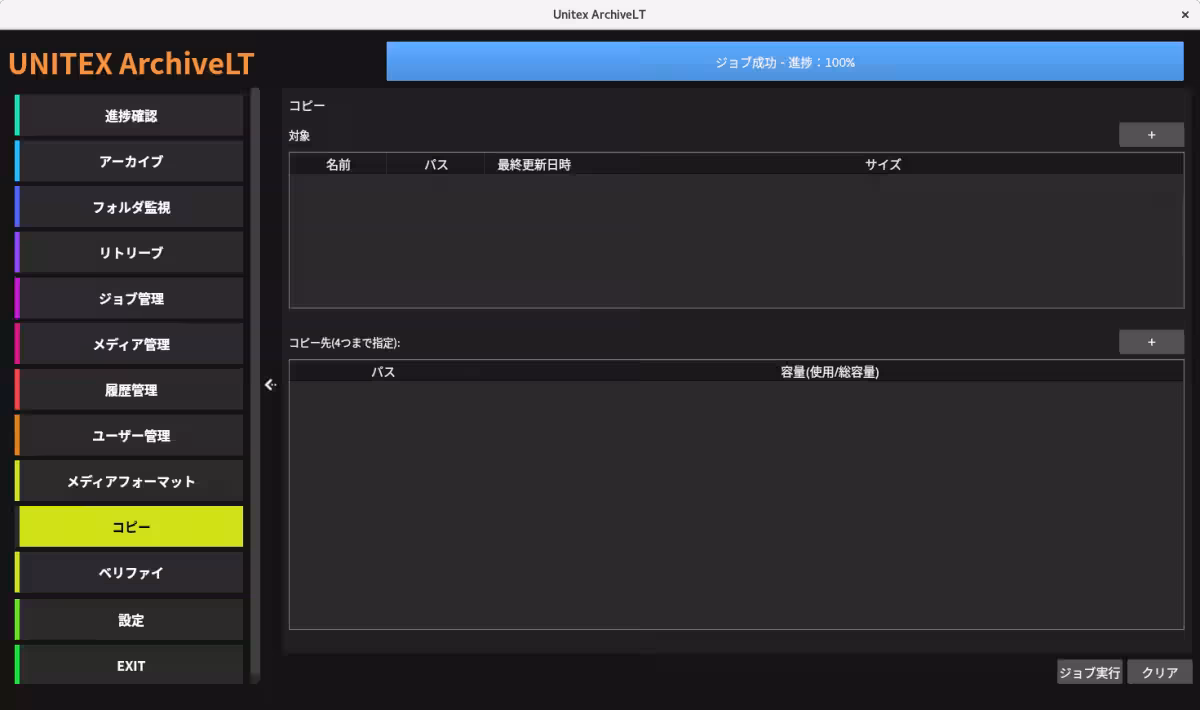Collapse the sidebar with the left arrow
This screenshot has height=710, width=1200.
(x=268, y=384)
